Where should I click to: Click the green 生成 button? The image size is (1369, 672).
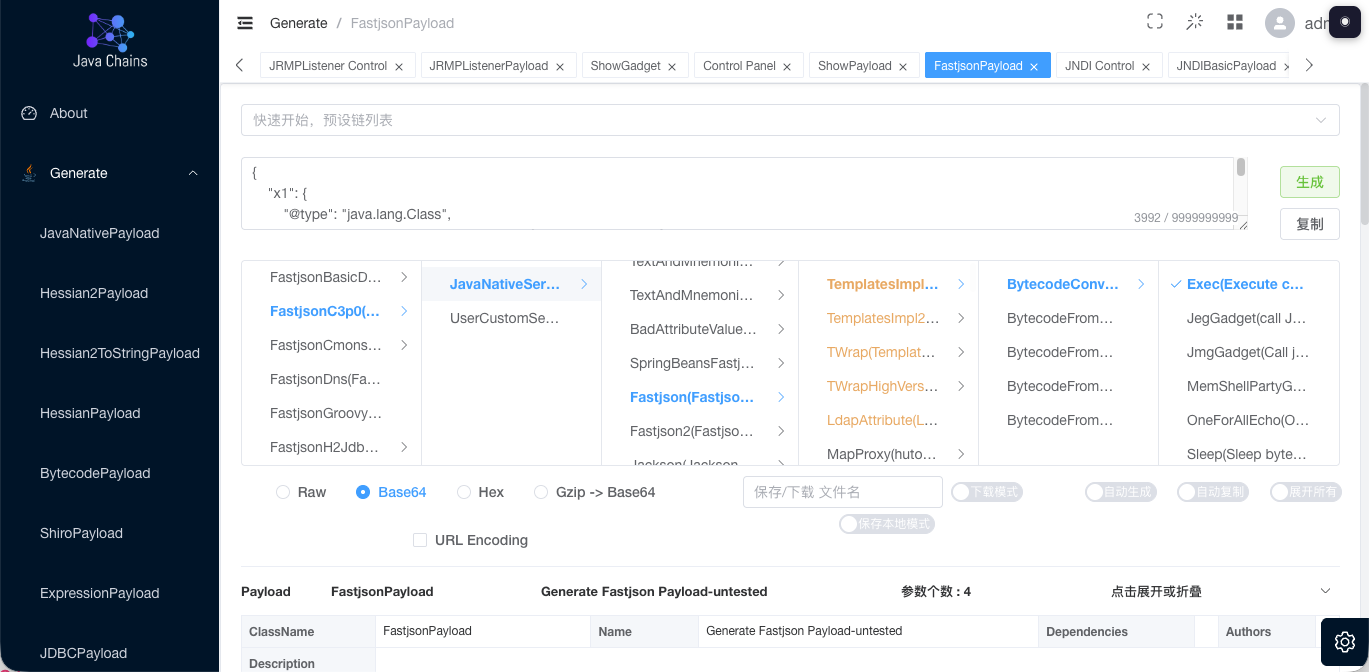(1309, 182)
